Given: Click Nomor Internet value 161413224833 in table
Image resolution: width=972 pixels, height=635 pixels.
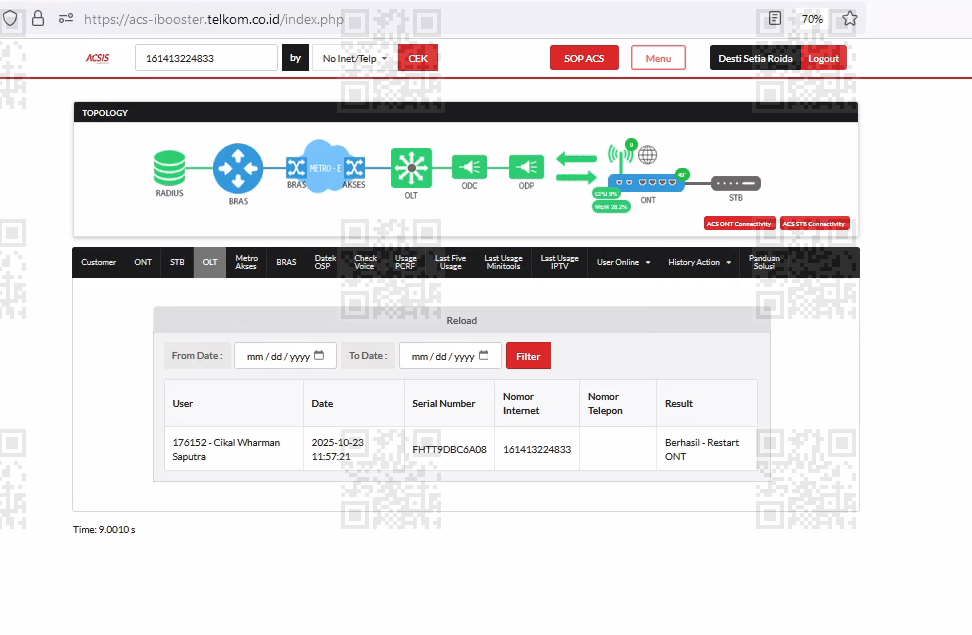Looking at the screenshot, I should [x=537, y=449].
